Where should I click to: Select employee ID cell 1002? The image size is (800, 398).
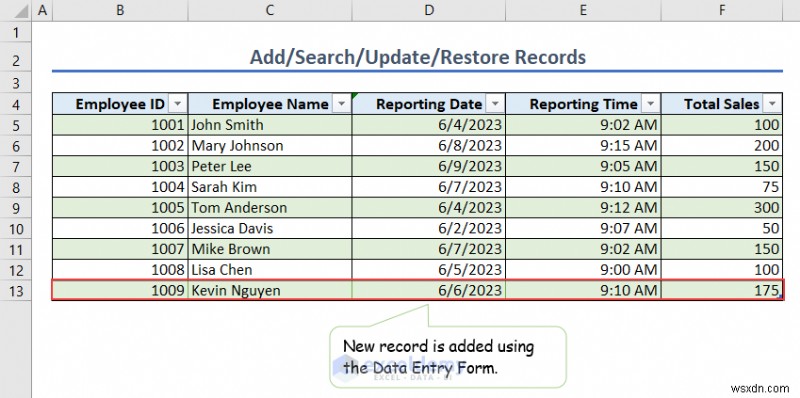pos(120,146)
